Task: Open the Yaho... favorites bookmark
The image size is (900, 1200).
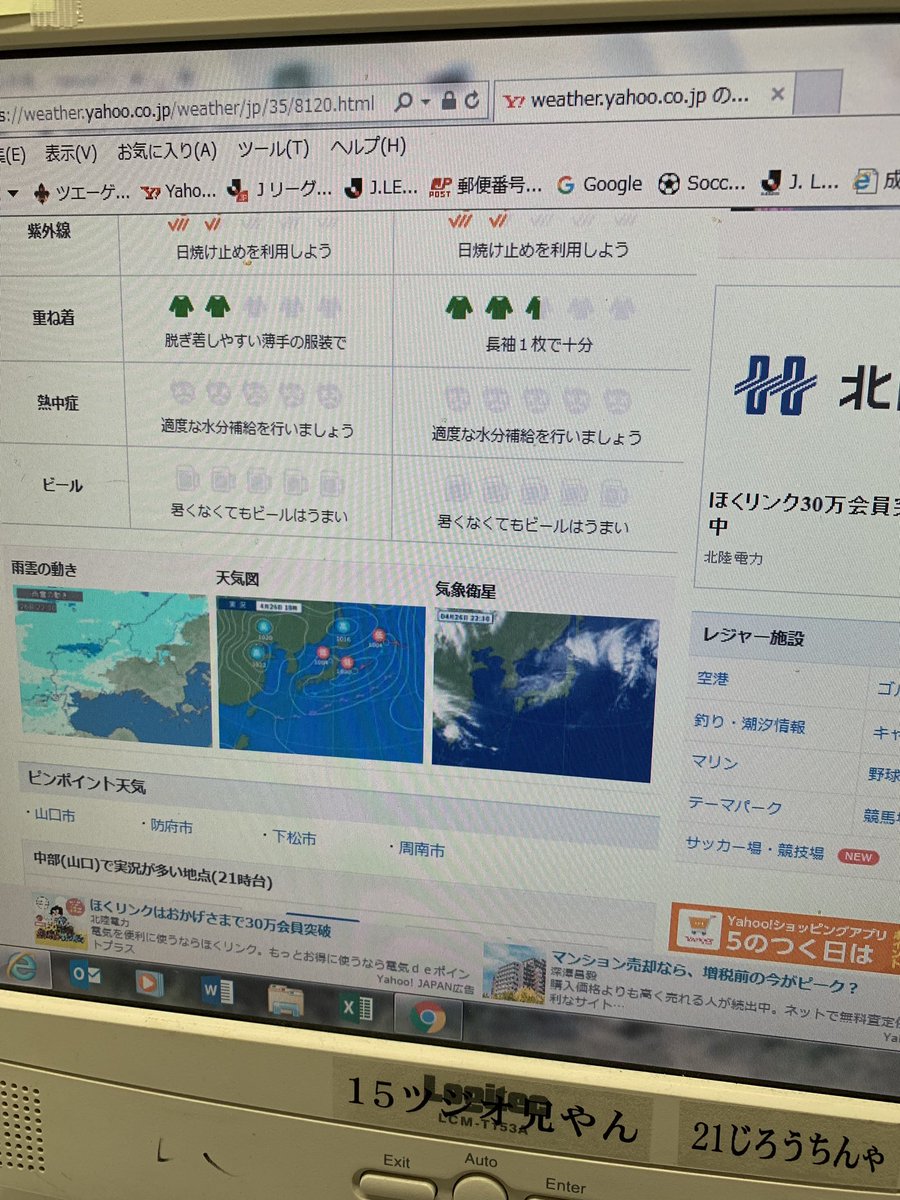Action: 178,190
